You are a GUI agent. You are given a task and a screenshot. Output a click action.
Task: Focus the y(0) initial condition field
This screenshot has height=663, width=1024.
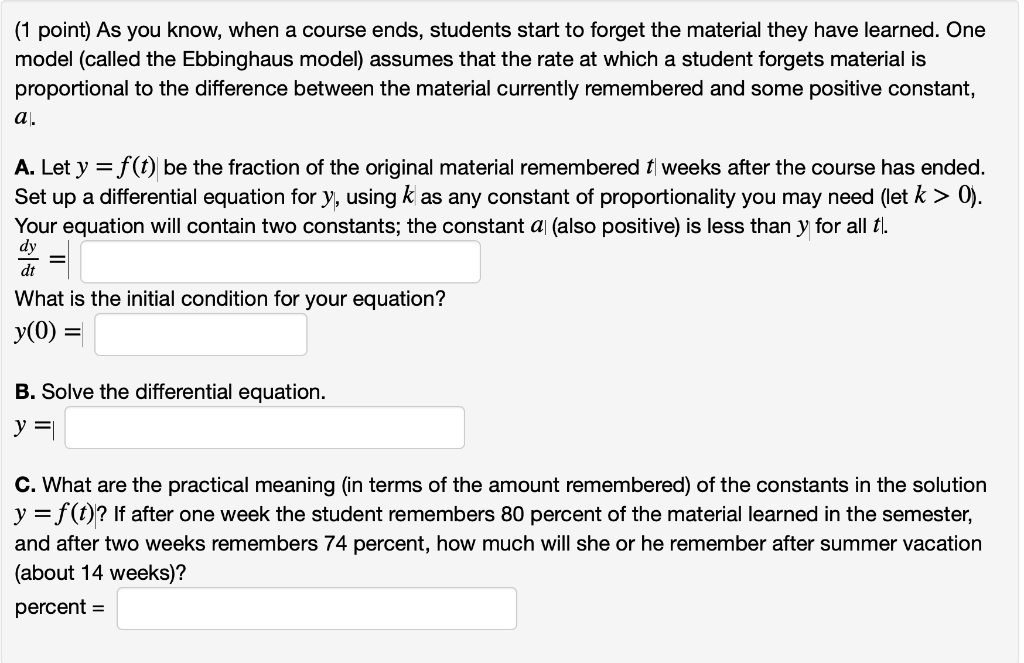(x=200, y=334)
